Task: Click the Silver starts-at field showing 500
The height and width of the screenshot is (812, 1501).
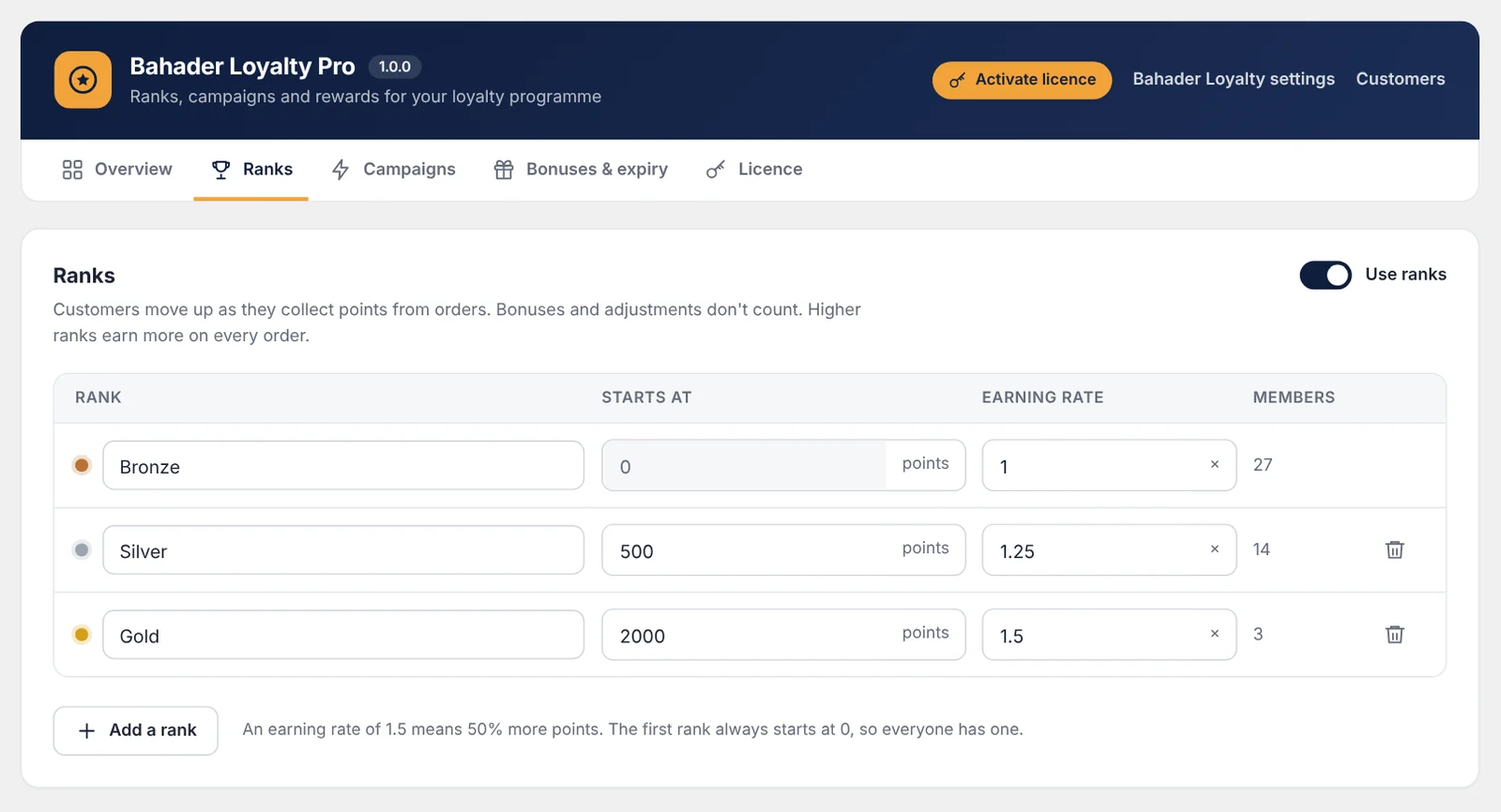Action: pos(783,549)
